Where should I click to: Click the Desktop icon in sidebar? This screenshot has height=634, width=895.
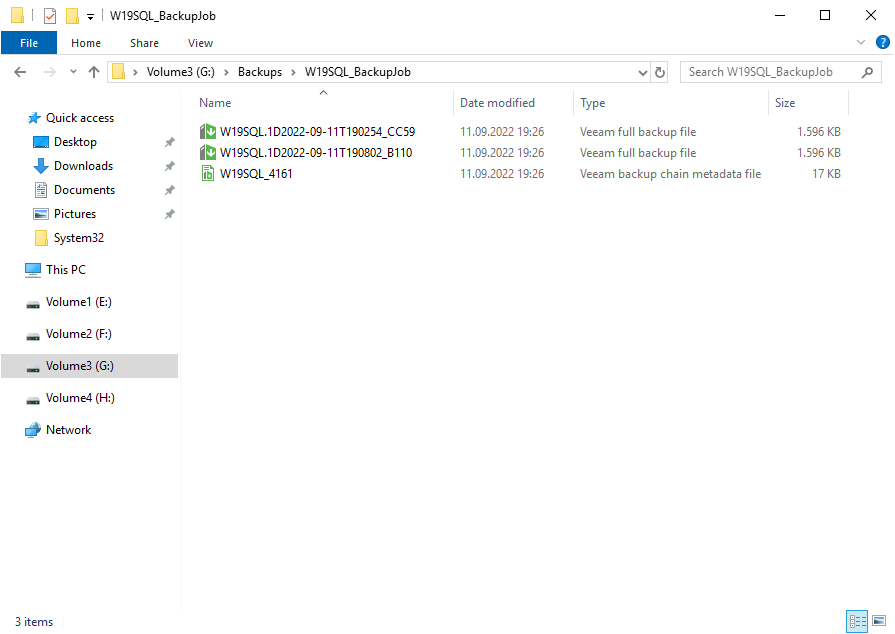(x=41, y=142)
